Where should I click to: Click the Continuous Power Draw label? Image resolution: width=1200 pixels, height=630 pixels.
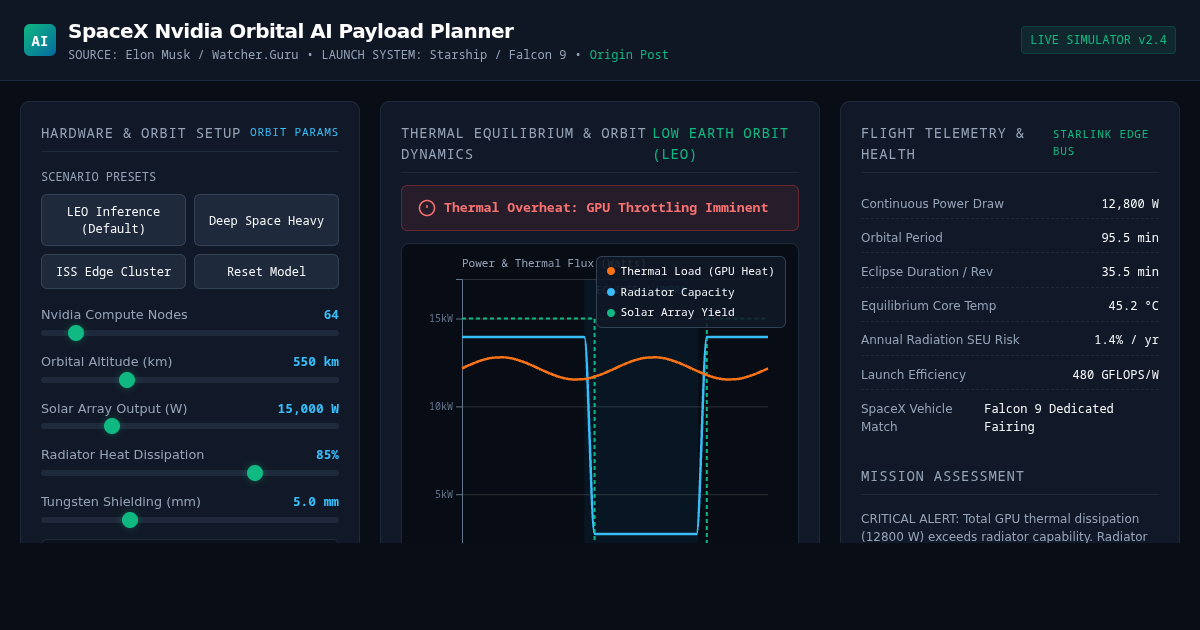click(932, 204)
